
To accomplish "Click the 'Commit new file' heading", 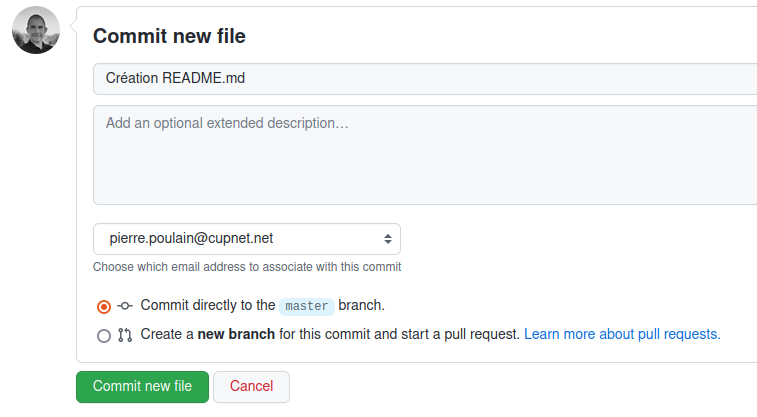I will [x=169, y=36].
